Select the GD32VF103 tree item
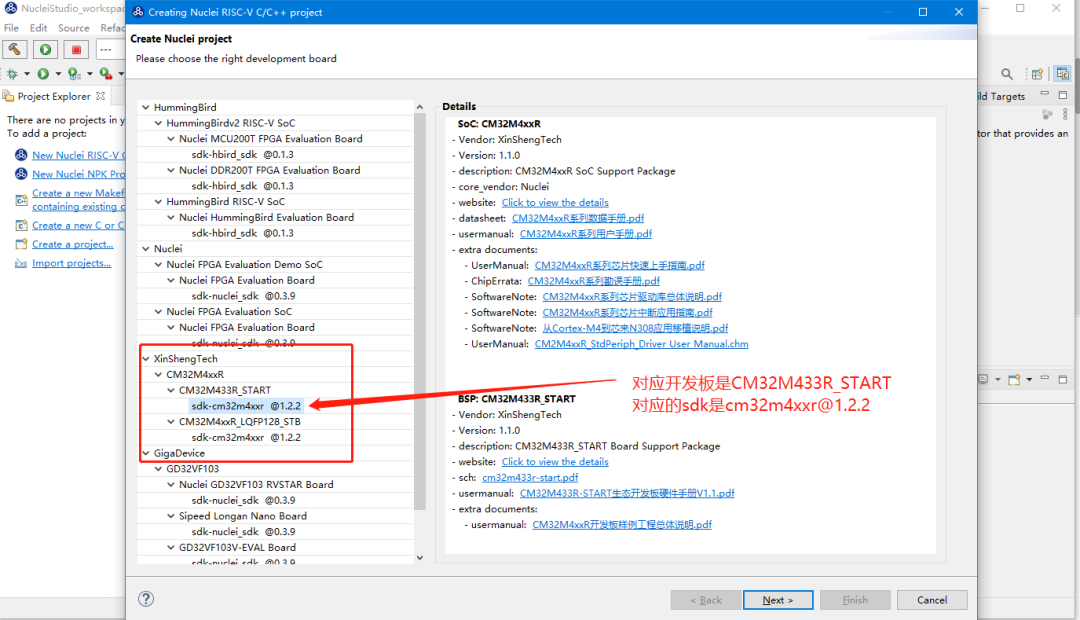This screenshot has height=620, width=1080. click(193, 469)
